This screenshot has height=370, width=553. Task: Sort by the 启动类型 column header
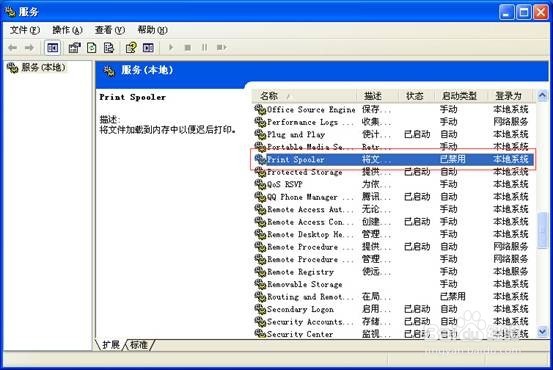click(460, 96)
